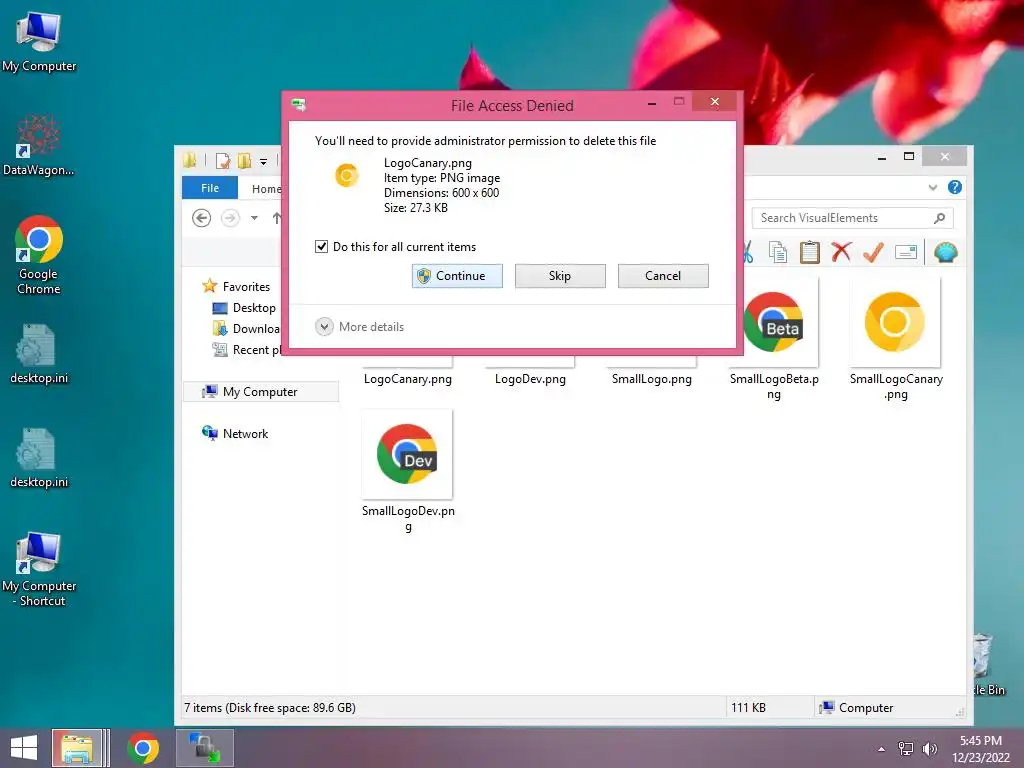This screenshot has height=768, width=1024.
Task: Click the Cut scissors toolbar icon
Action: [748, 252]
